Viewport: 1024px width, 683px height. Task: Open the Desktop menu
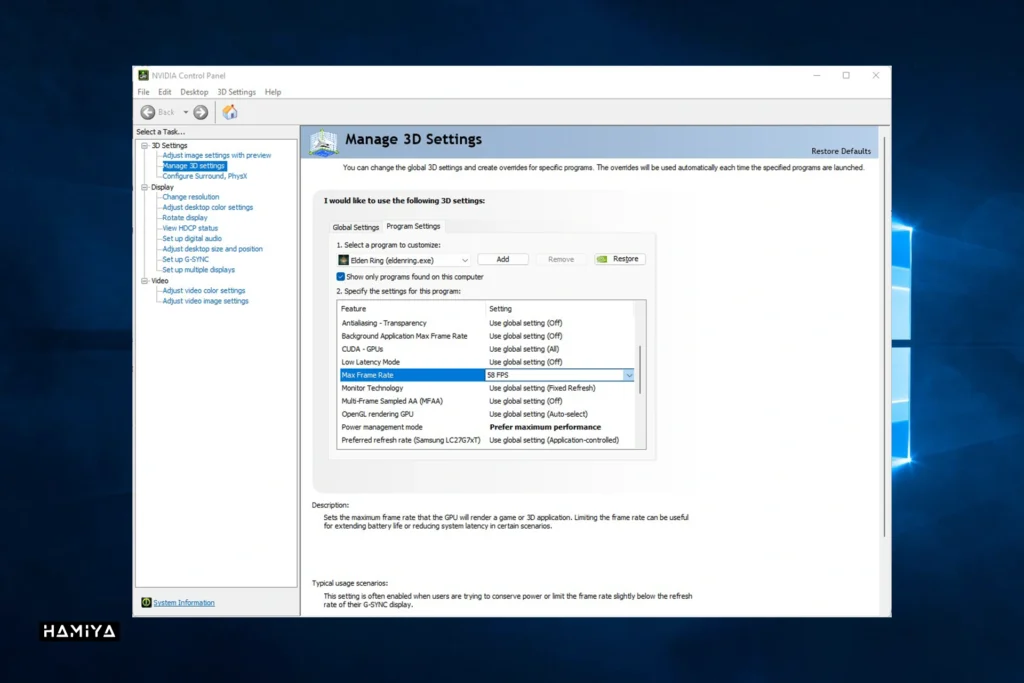coord(194,92)
